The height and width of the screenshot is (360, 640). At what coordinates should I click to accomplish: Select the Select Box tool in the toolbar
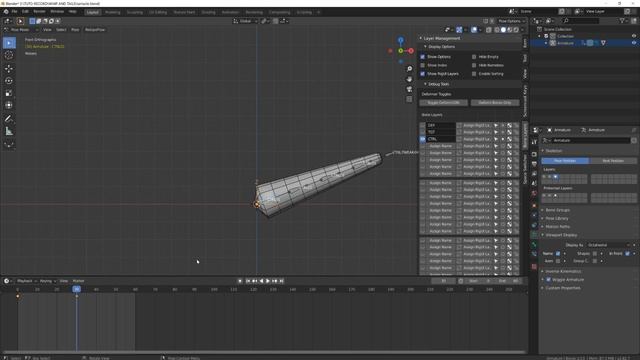point(9,43)
